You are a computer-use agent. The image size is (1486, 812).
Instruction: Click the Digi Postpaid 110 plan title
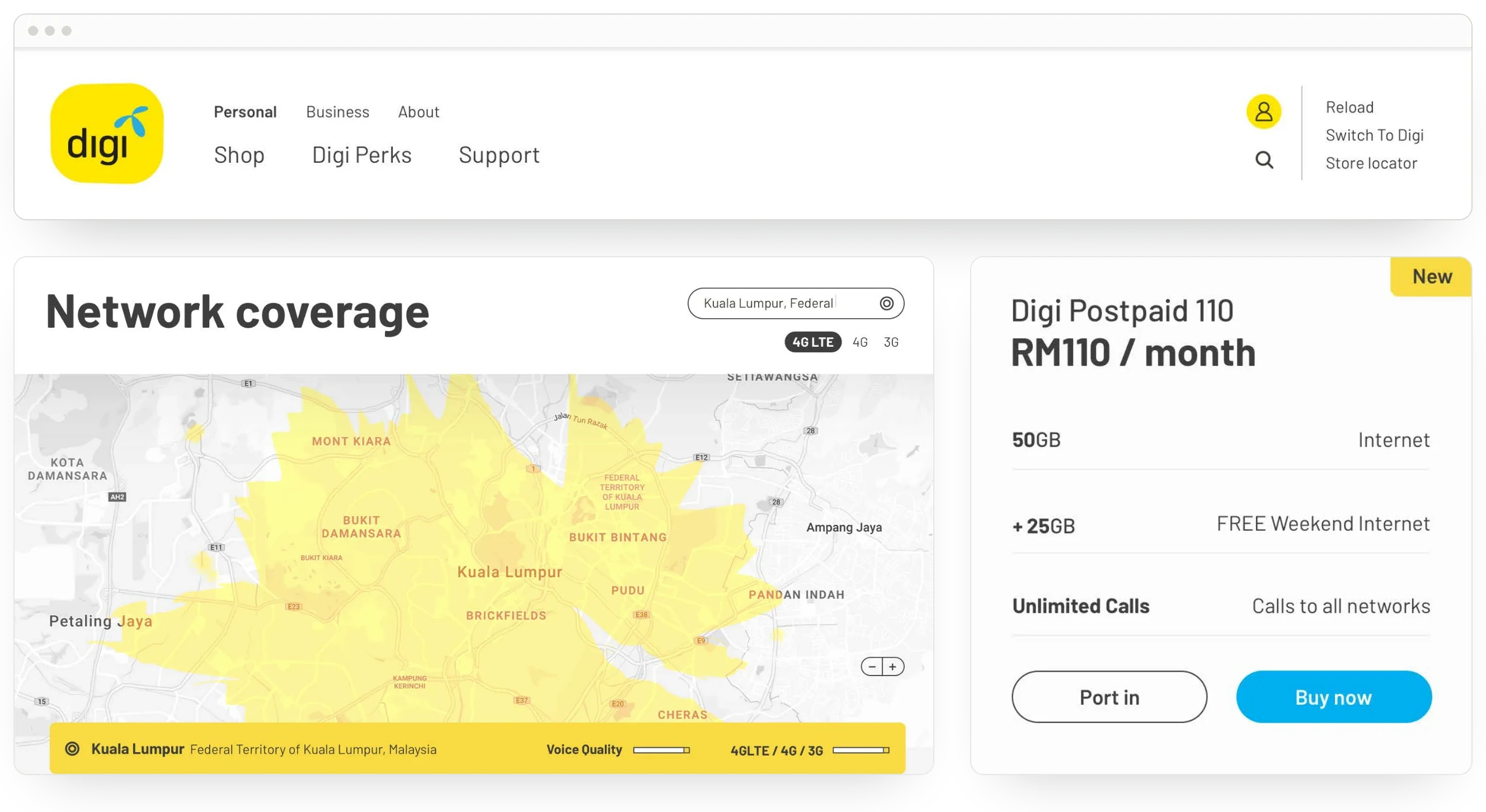[1122, 311]
